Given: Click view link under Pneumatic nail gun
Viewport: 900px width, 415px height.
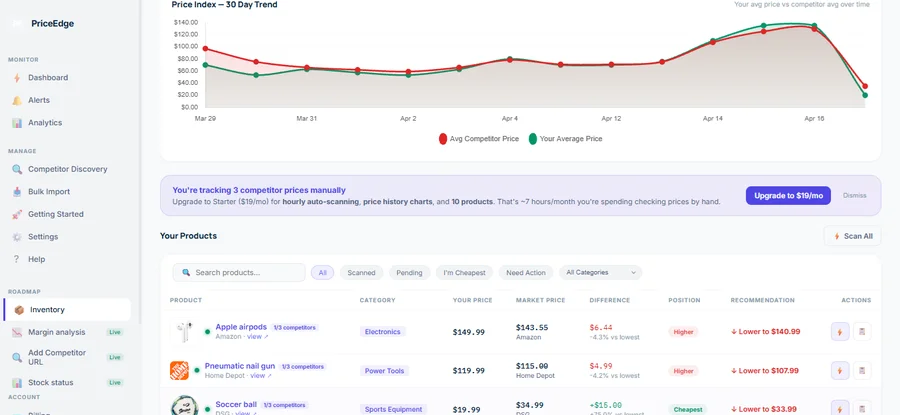Looking at the screenshot, I should click(261, 375).
